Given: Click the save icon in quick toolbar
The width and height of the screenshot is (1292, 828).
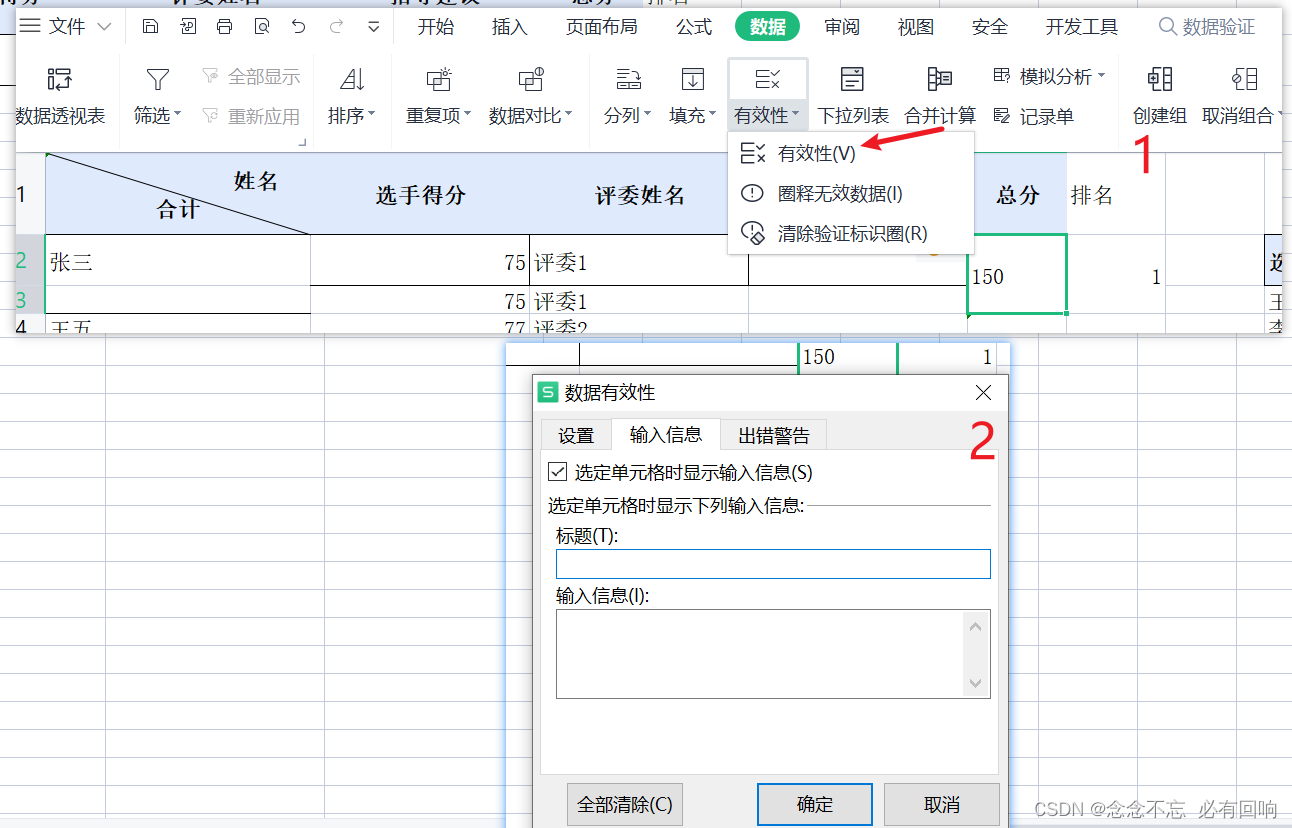Looking at the screenshot, I should 150,27.
